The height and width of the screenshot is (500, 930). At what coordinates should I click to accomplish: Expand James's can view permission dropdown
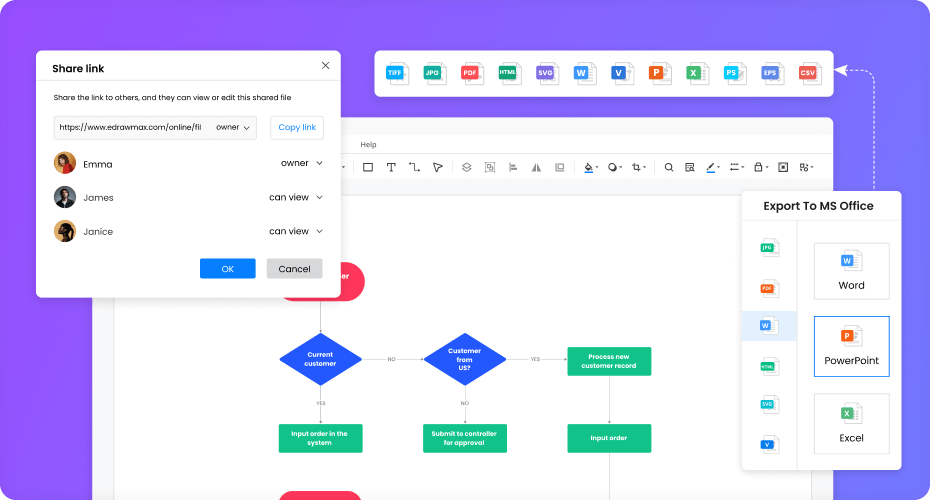(x=296, y=198)
